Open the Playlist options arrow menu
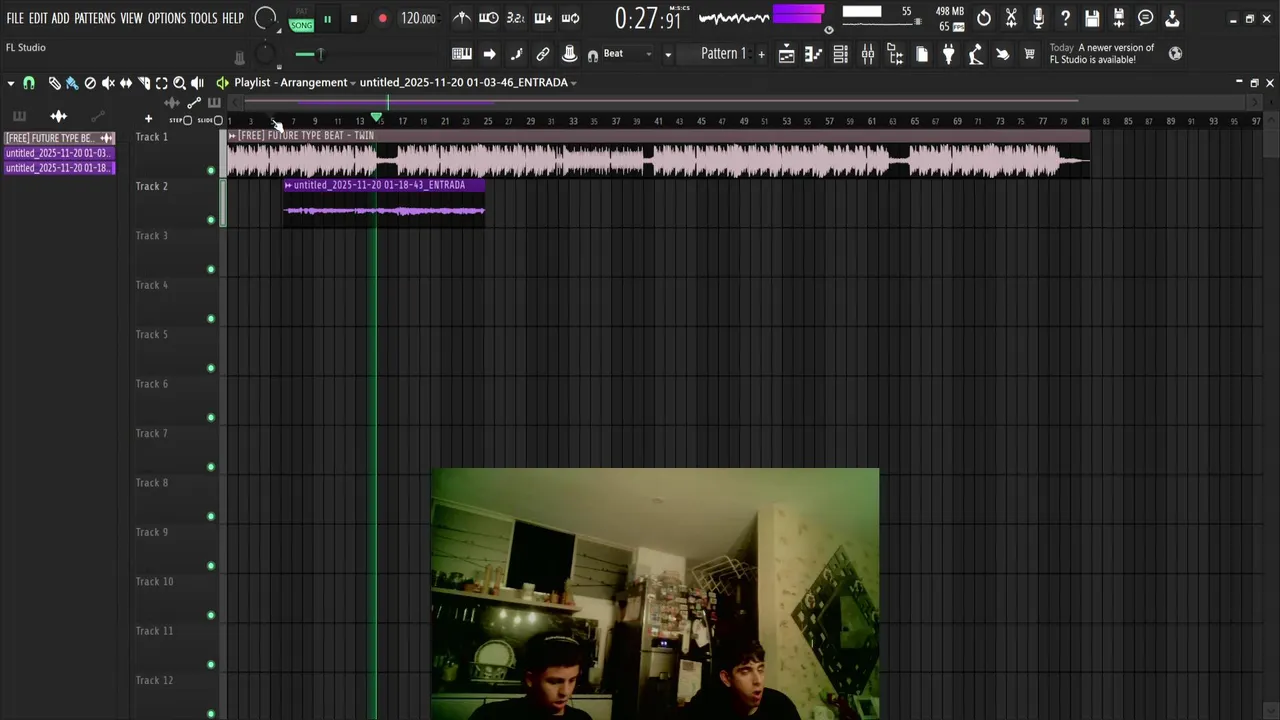 point(11,83)
